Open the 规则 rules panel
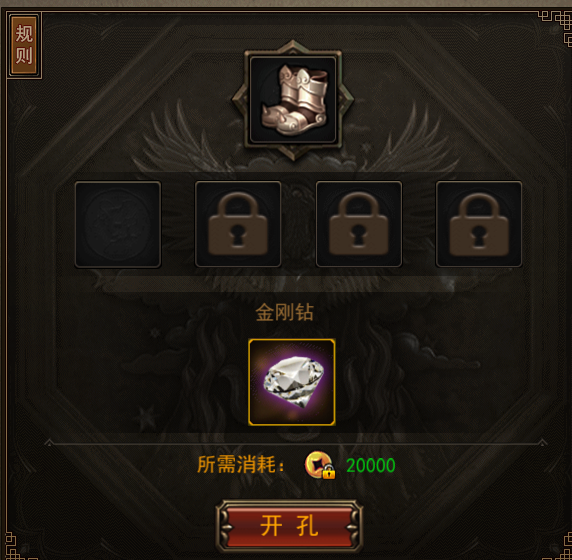The height and width of the screenshot is (560, 572). (x=24, y=45)
